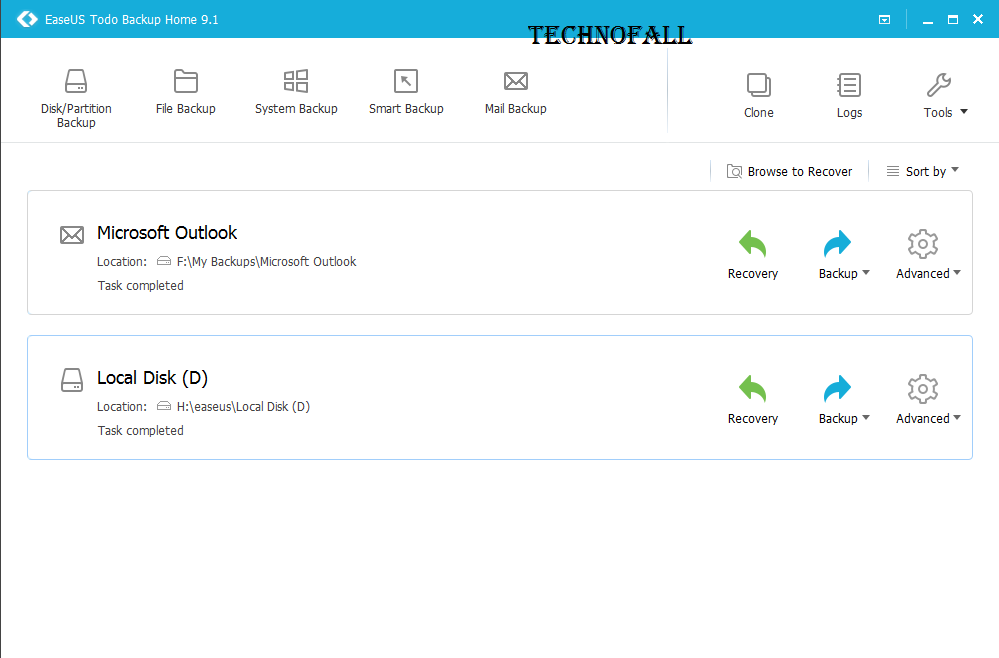Expand Advanced arrow for Local Disk (D)
The height and width of the screenshot is (658, 999).
point(957,418)
